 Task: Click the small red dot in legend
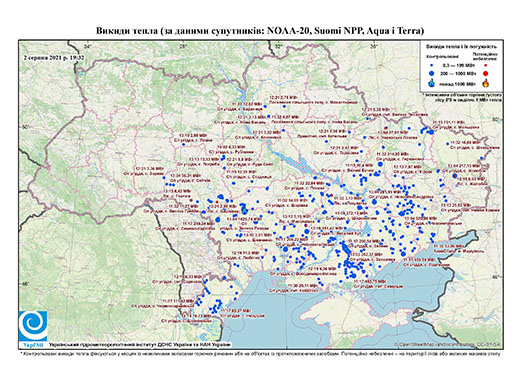coord(485,66)
